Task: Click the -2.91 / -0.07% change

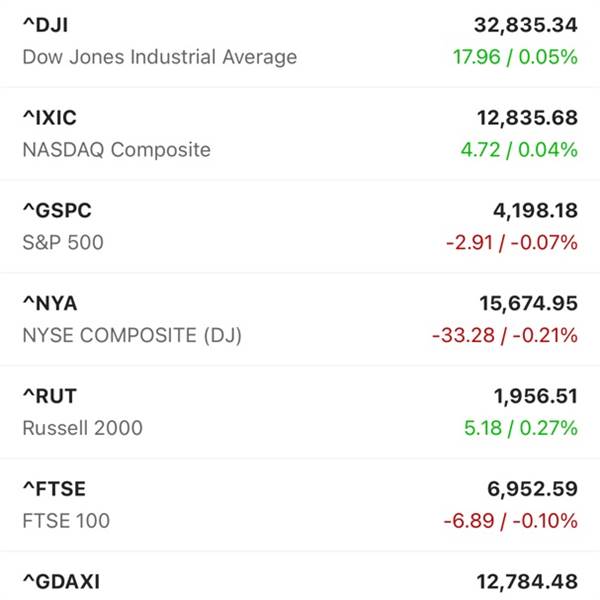Action: tap(510, 242)
